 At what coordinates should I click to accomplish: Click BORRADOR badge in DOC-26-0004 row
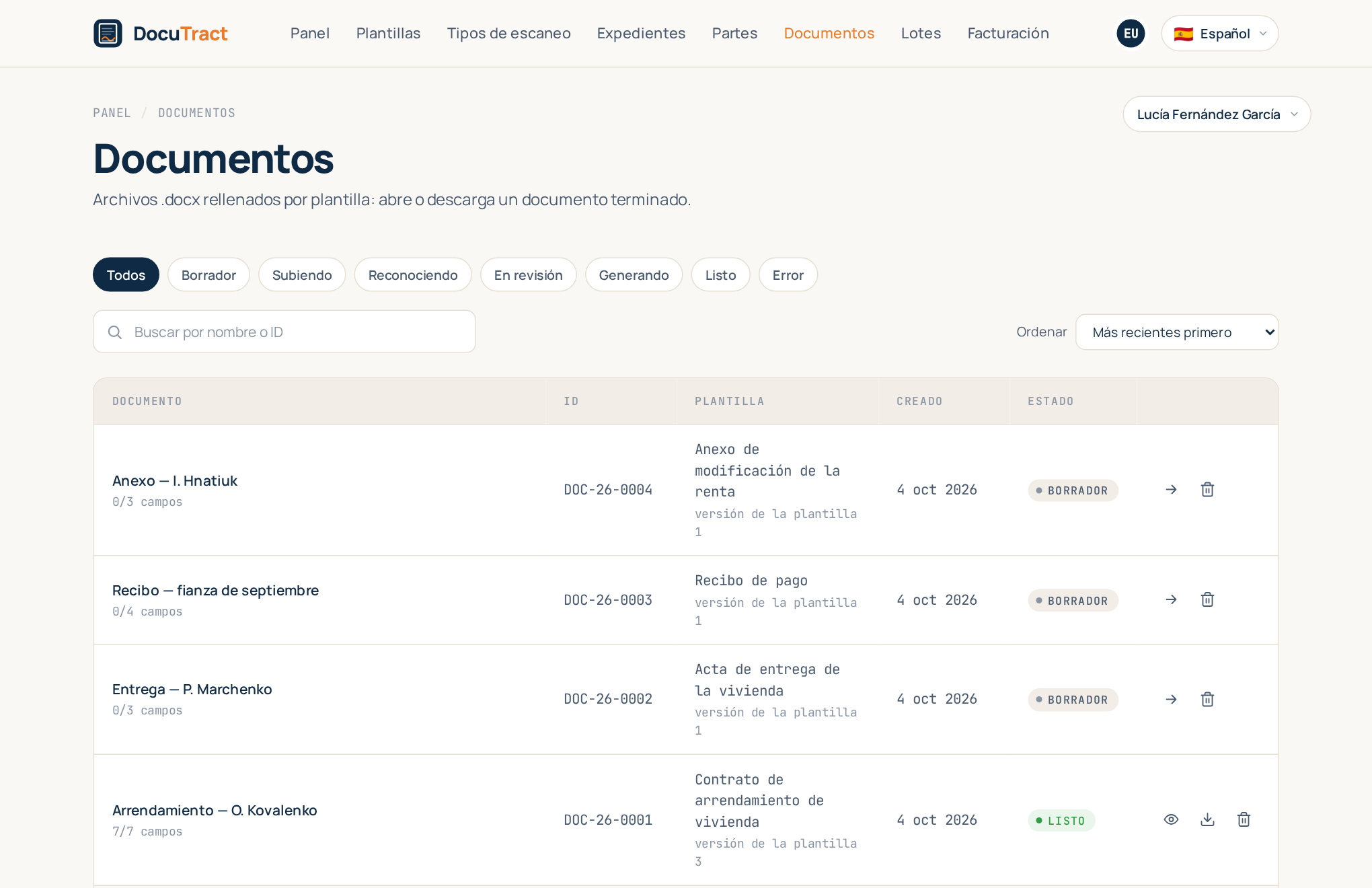(1073, 490)
